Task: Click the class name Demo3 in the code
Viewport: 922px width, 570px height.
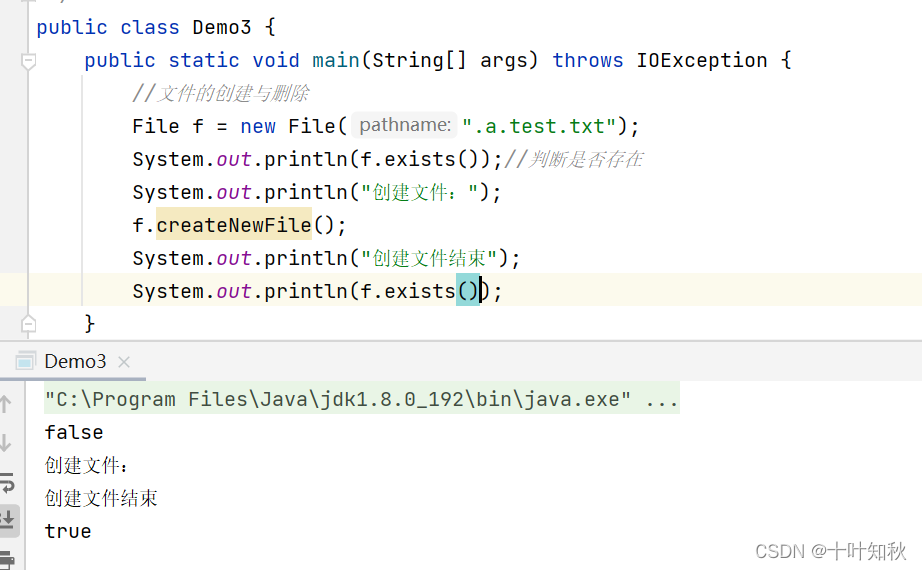Action: [222, 28]
